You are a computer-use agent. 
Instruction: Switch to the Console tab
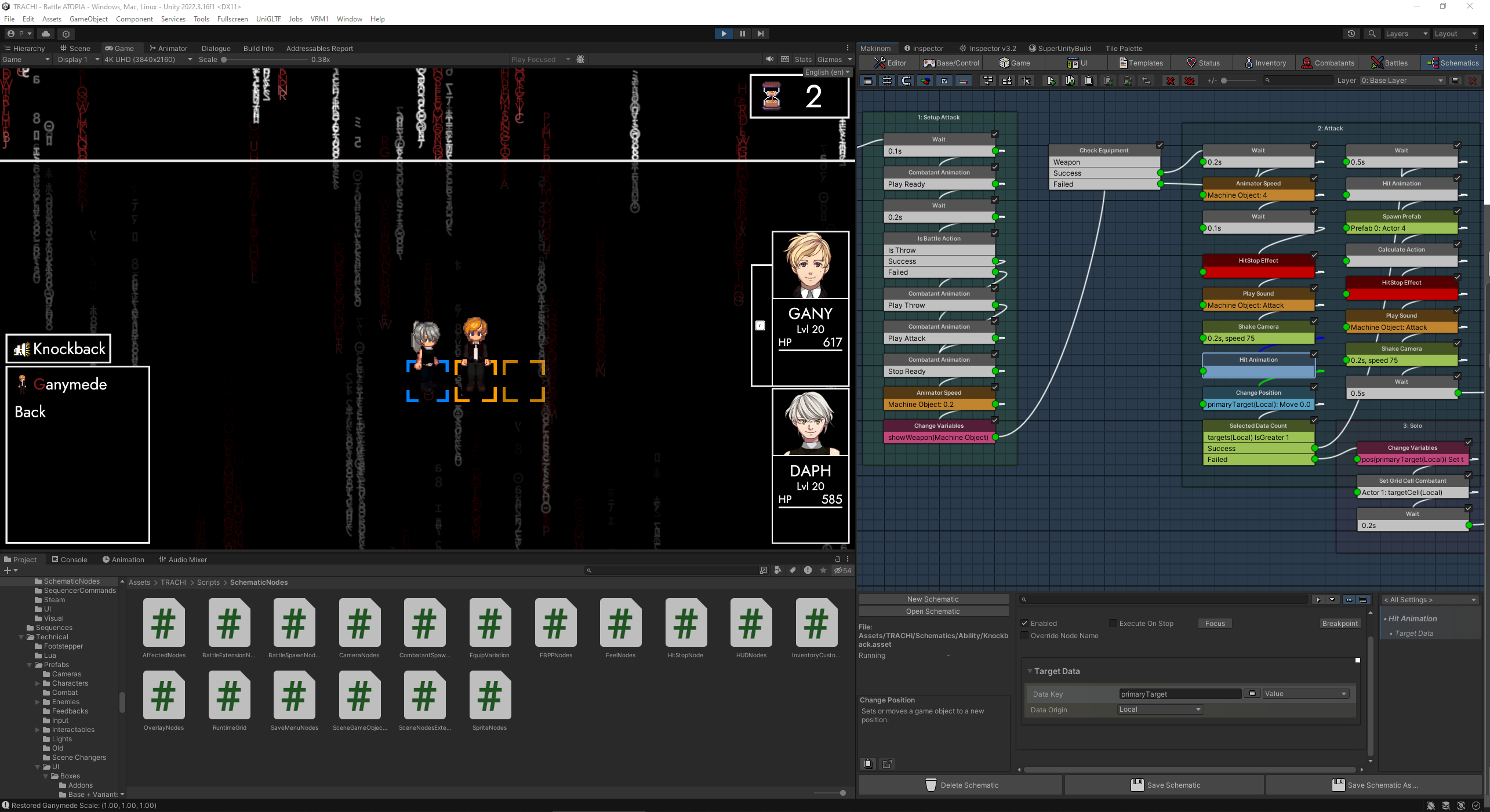(x=70, y=559)
